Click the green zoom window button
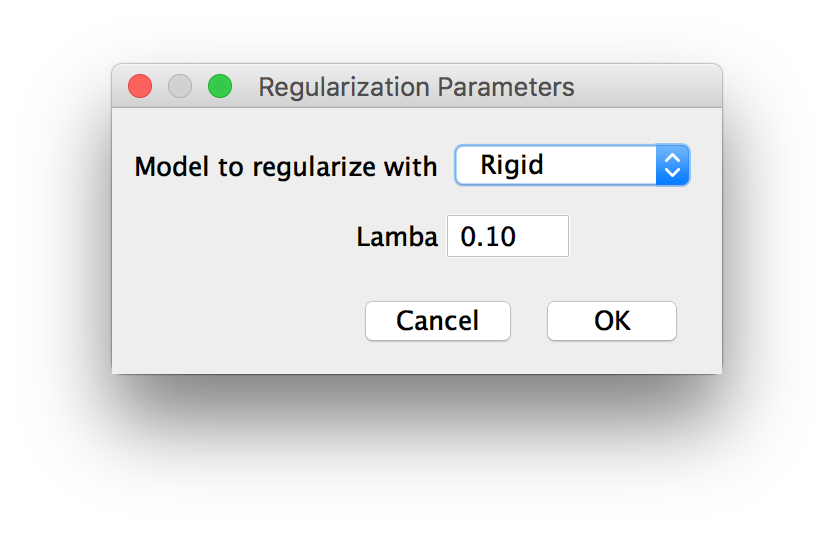The height and width of the screenshot is (534, 834). coord(220,86)
